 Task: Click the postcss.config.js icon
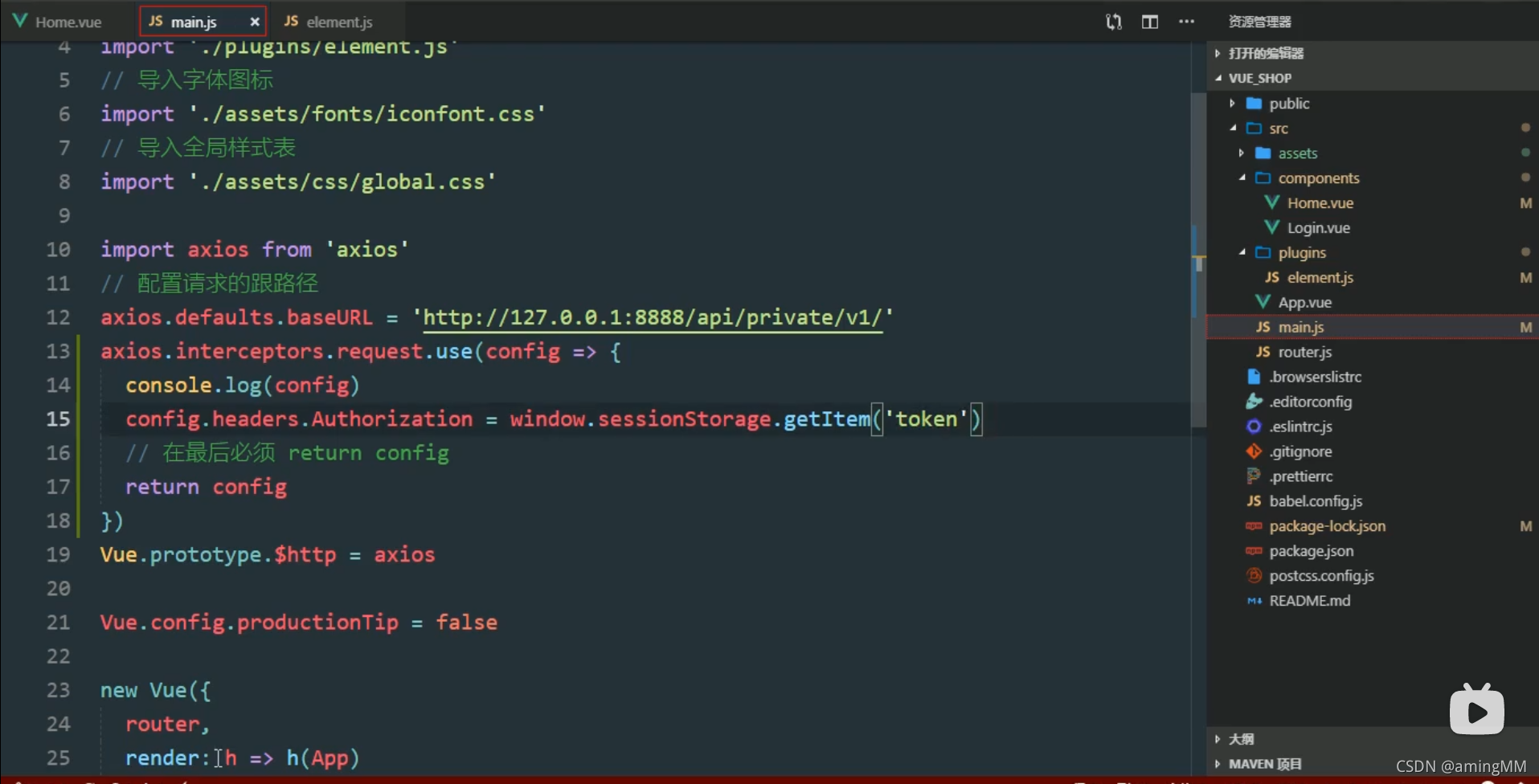(1254, 576)
